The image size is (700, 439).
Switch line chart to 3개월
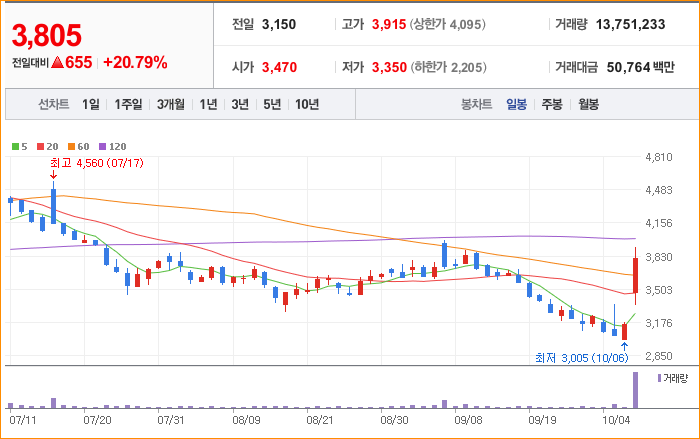coord(171,105)
